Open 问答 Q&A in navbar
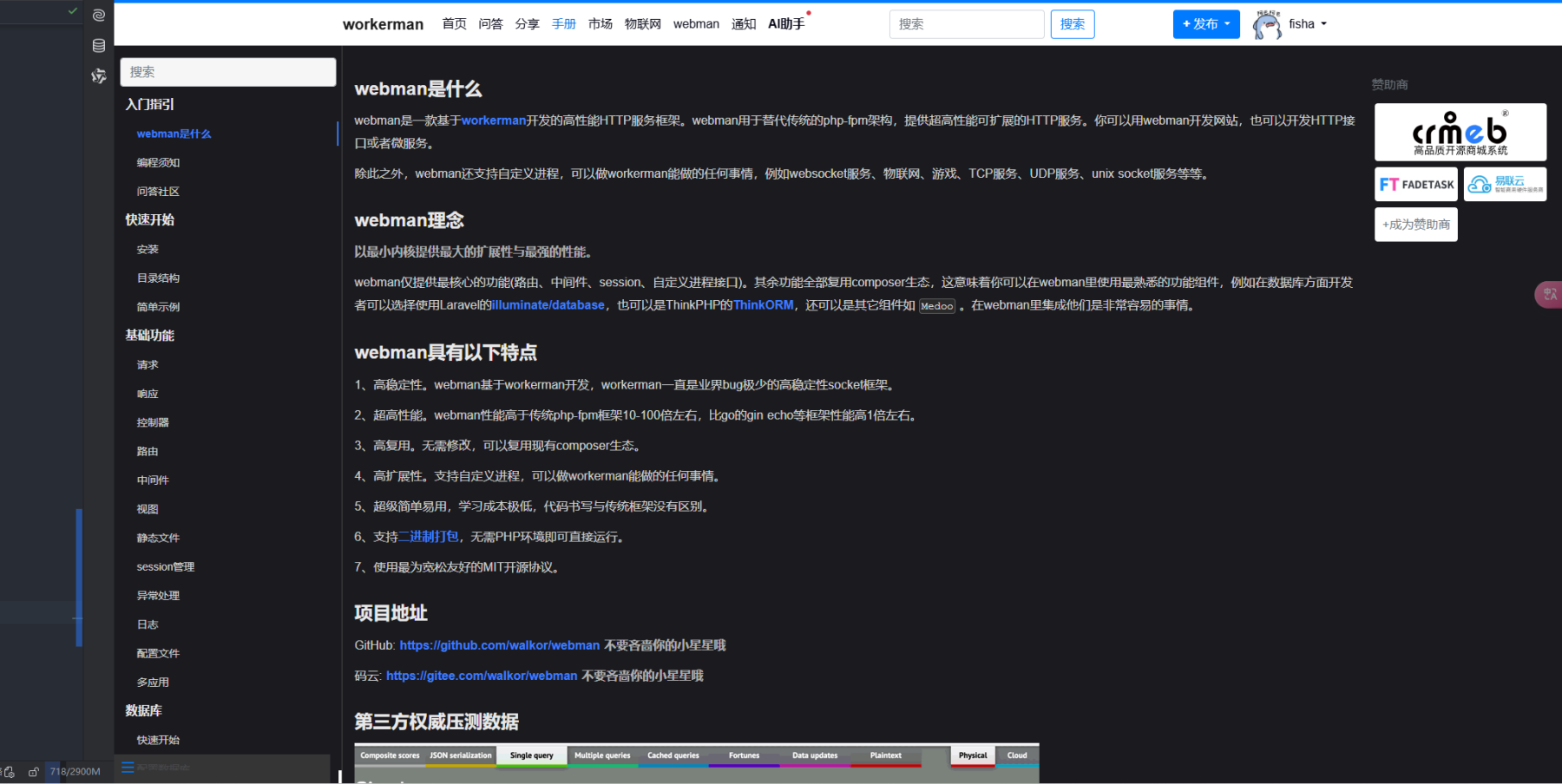This screenshot has height=784, width=1562. point(490,24)
